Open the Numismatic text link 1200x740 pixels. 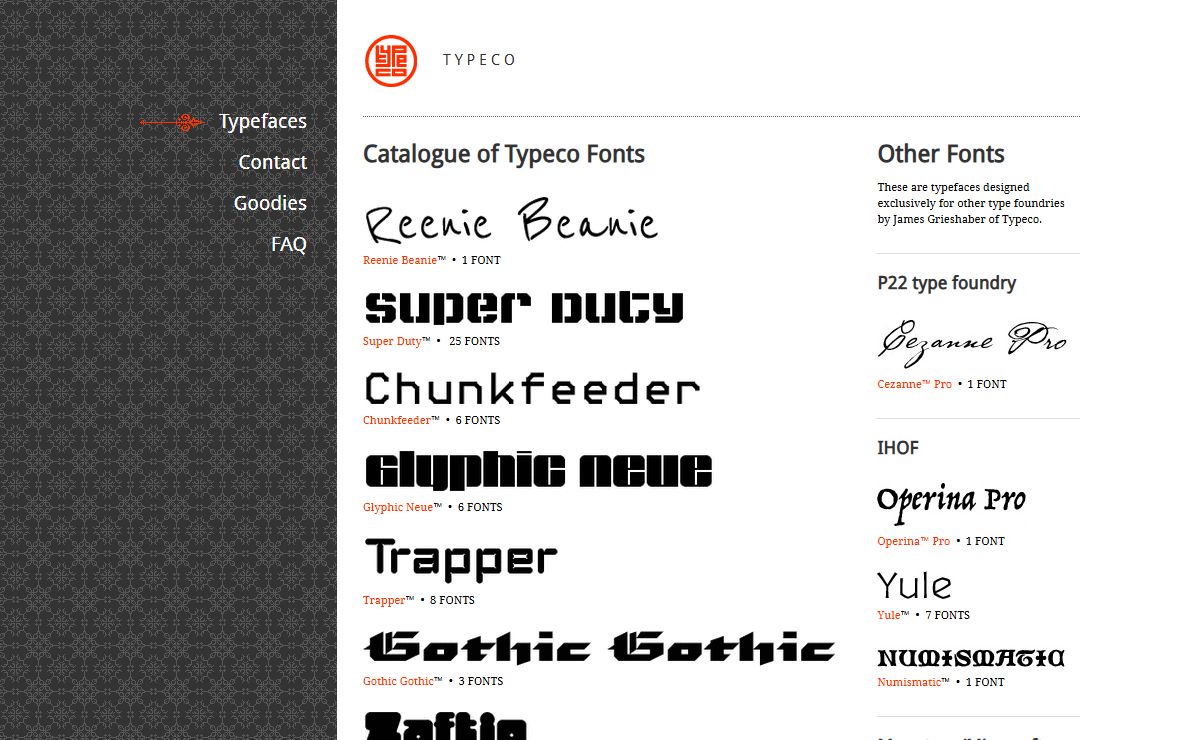point(909,682)
